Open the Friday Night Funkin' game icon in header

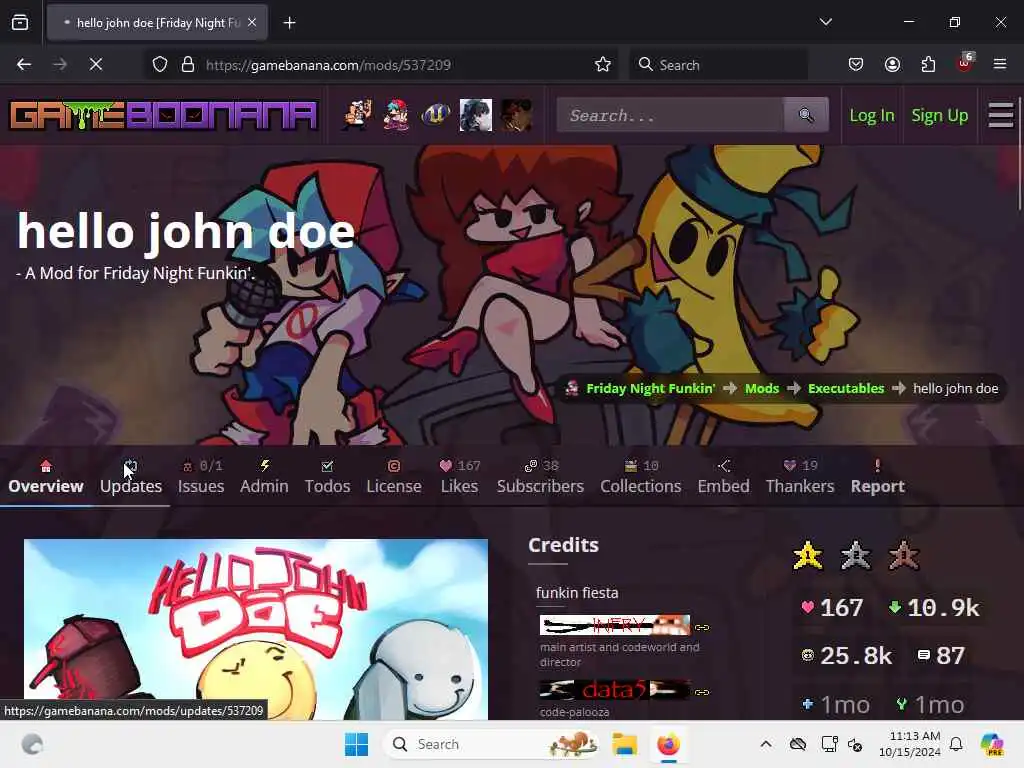point(396,116)
